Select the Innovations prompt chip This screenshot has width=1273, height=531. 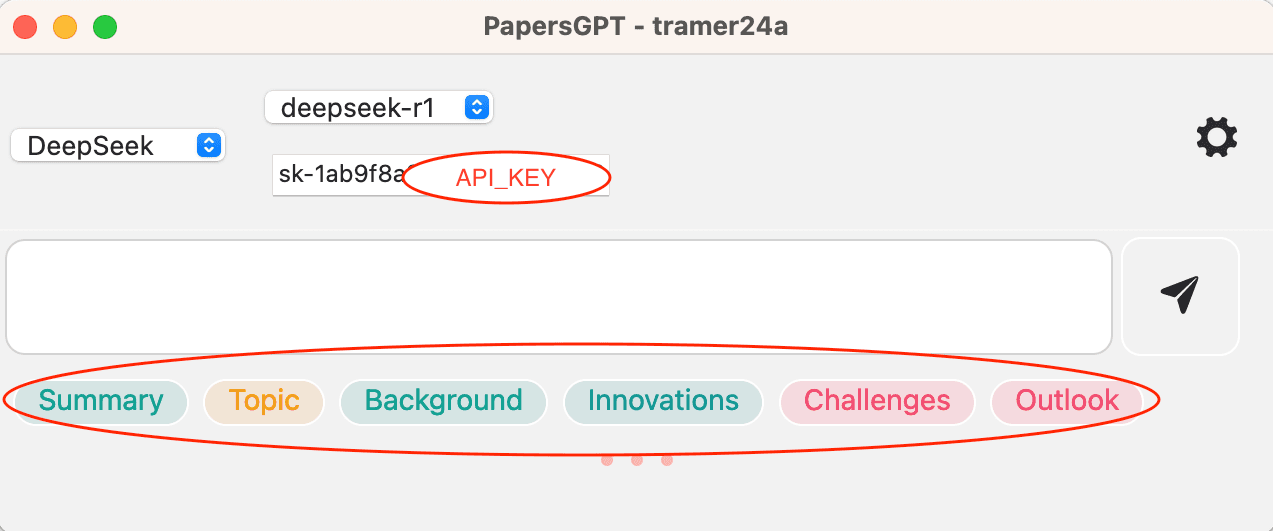point(663,401)
